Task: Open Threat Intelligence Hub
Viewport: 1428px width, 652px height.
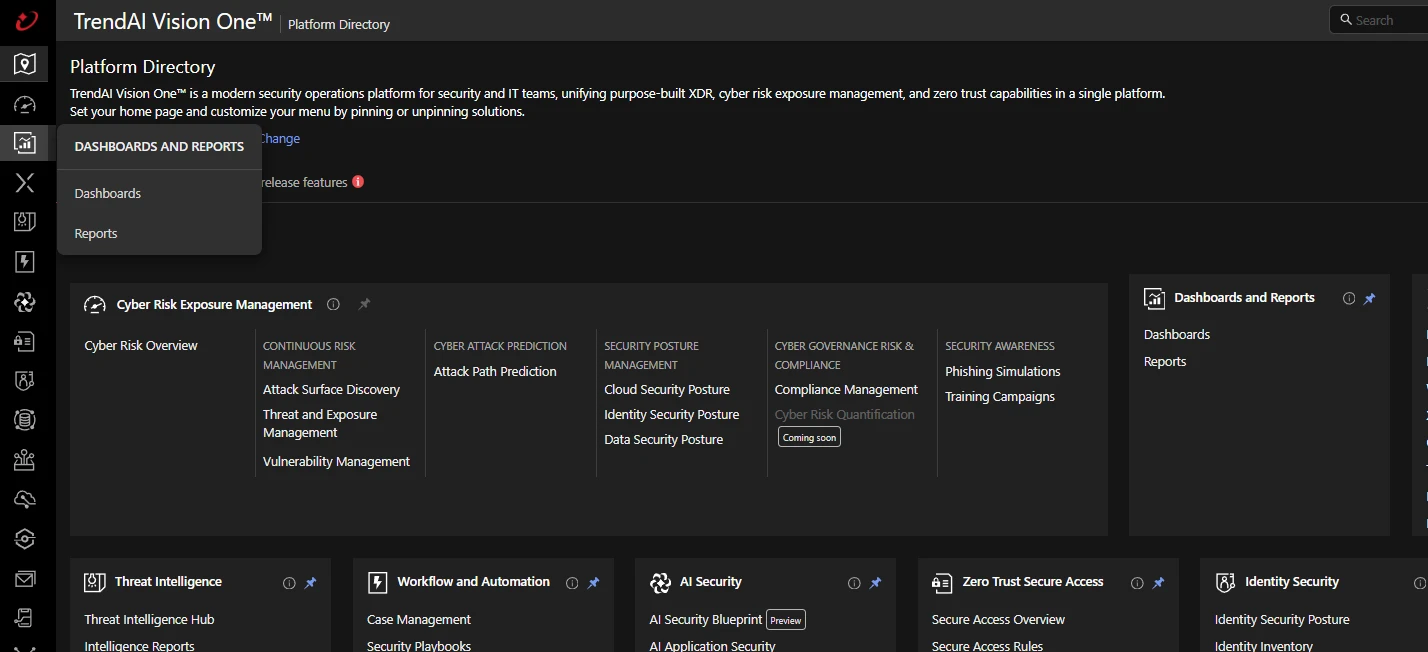Action: pos(149,619)
